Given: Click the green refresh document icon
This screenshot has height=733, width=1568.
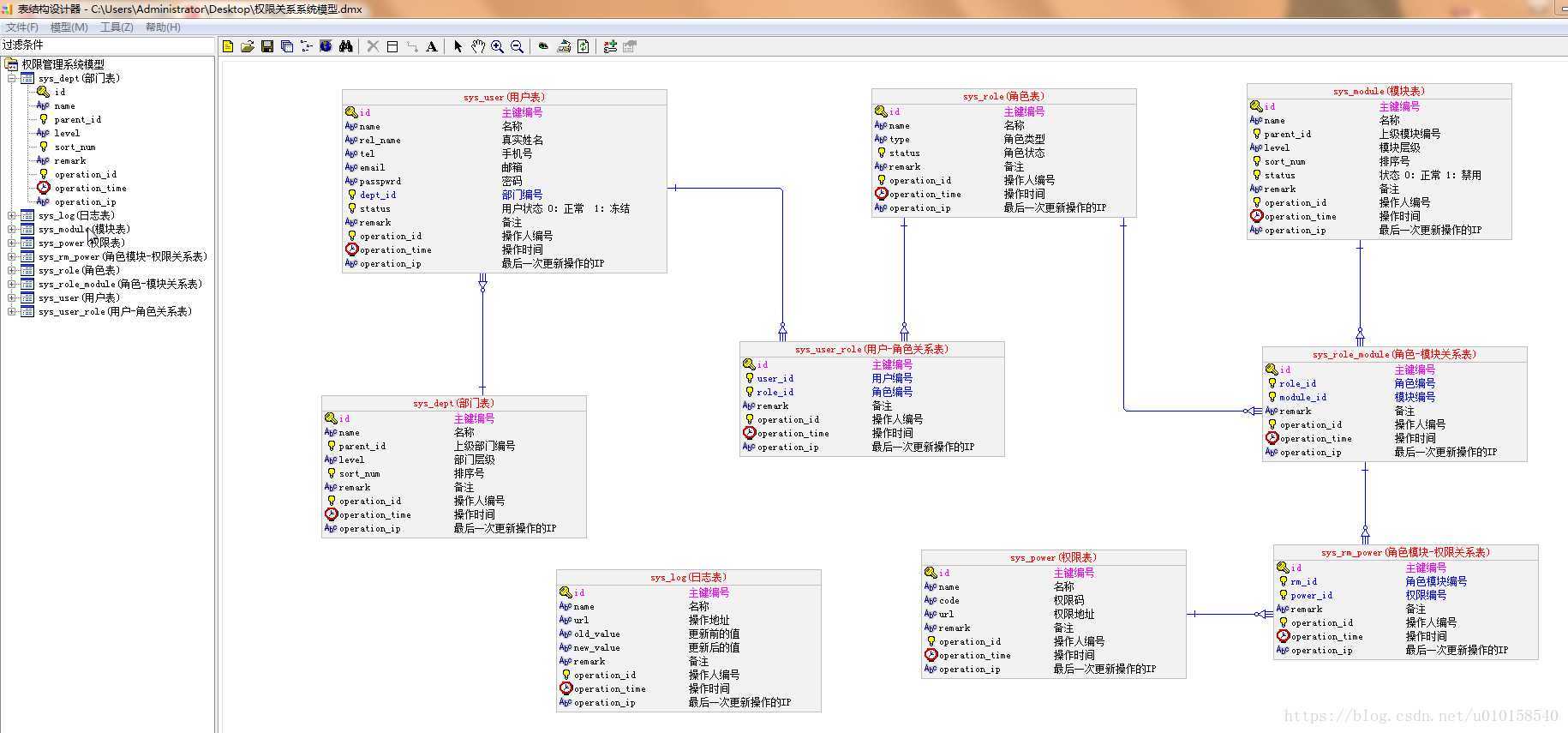Looking at the screenshot, I should tap(584, 46).
